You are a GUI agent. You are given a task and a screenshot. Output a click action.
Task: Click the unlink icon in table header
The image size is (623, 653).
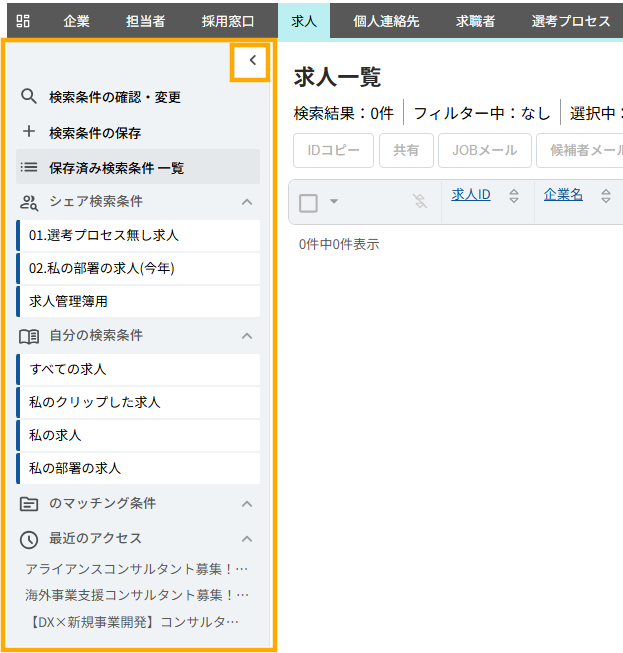pos(420,202)
